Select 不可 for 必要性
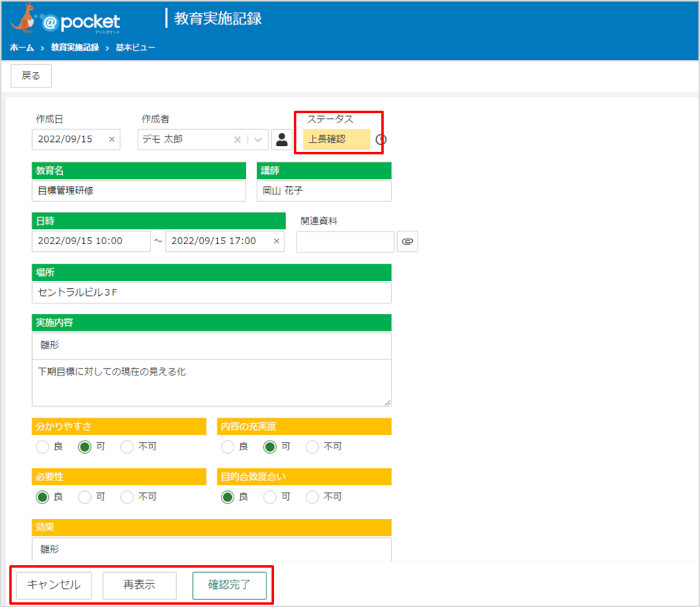Viewport: 700px width, 607px height. (x=127, y=497)
